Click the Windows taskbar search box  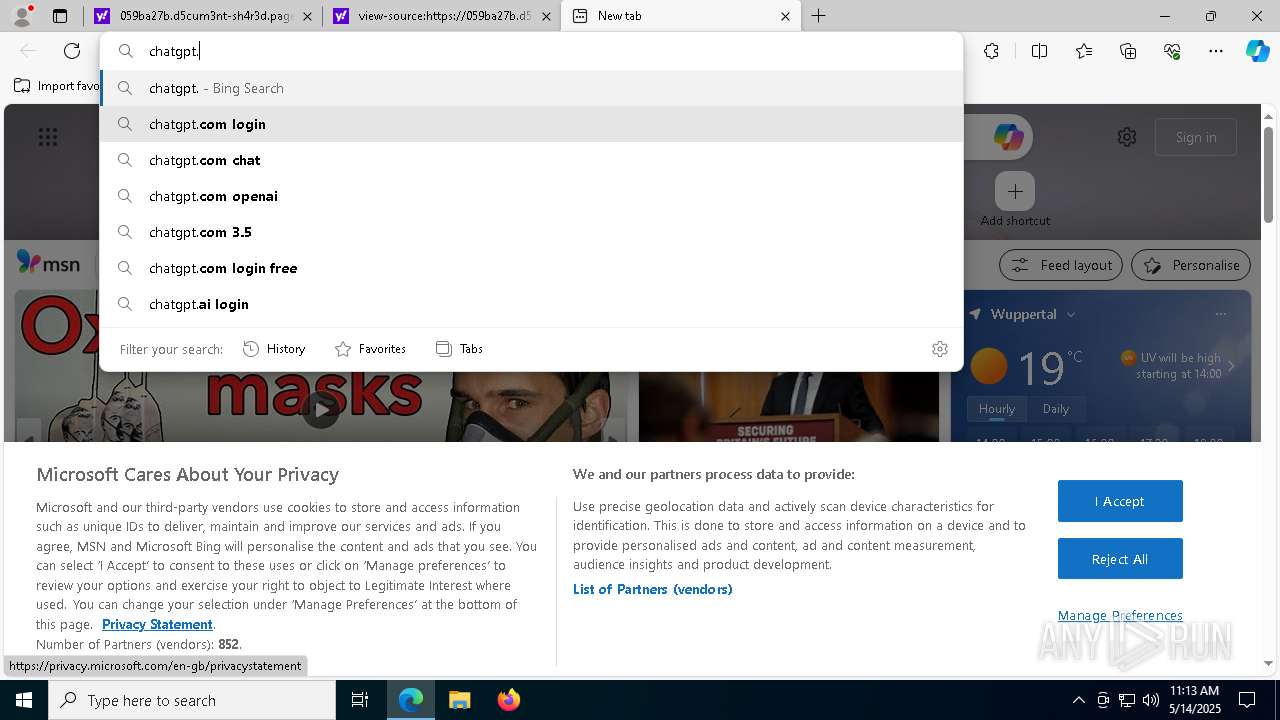point(192,700)
